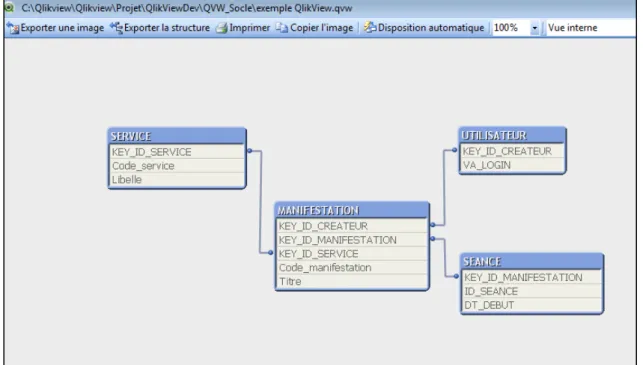Select the UTILISATEUR table header
Image resolution: width=643 pixels, height=365 pixels.
[512, 135]
